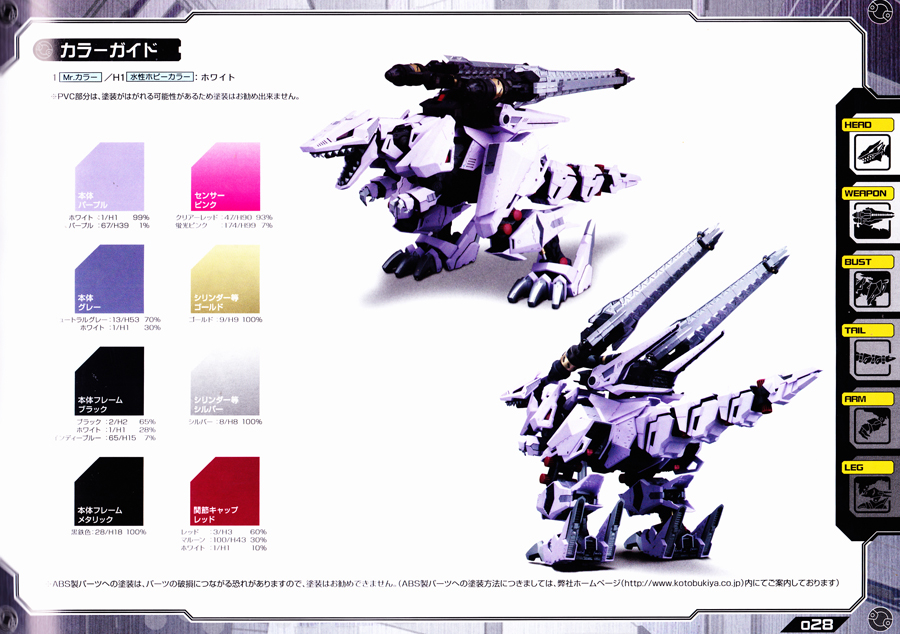Click the ゴールド :9/H9 100% recipe line
This screenshot has height=634, width=900.
225,320
